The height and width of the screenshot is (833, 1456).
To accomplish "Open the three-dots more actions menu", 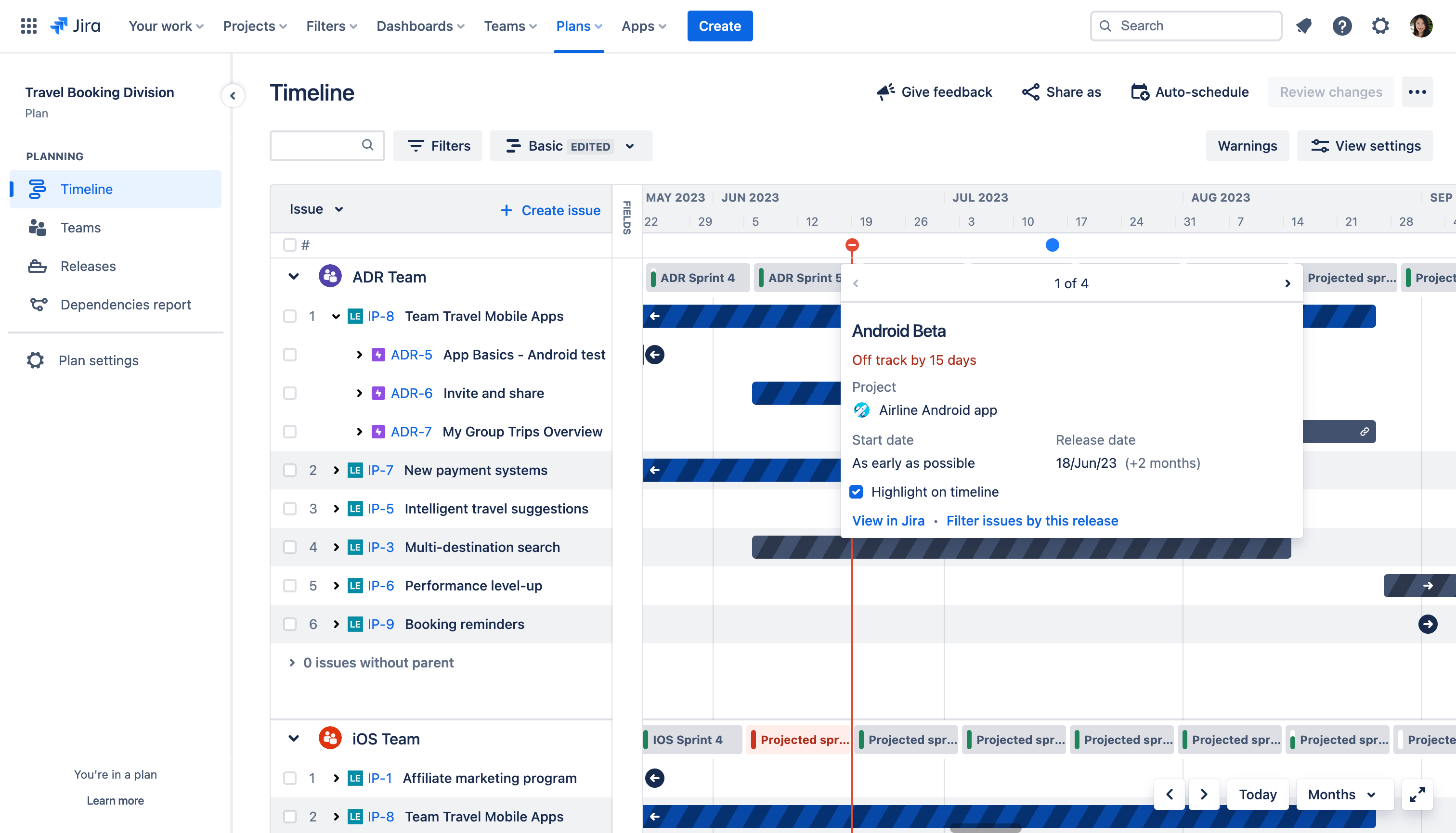I will tap(1417, 92).
